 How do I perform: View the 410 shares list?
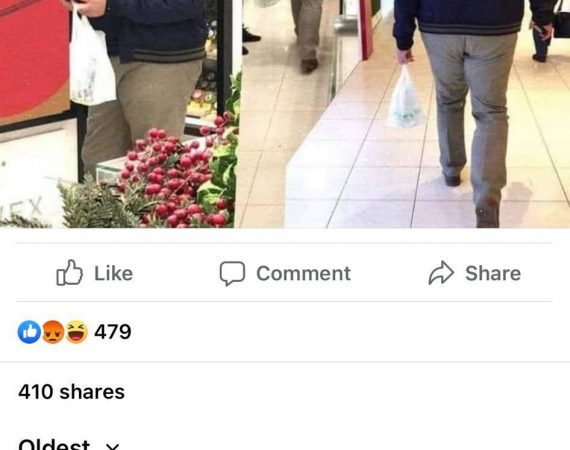[x=72, y=392]
